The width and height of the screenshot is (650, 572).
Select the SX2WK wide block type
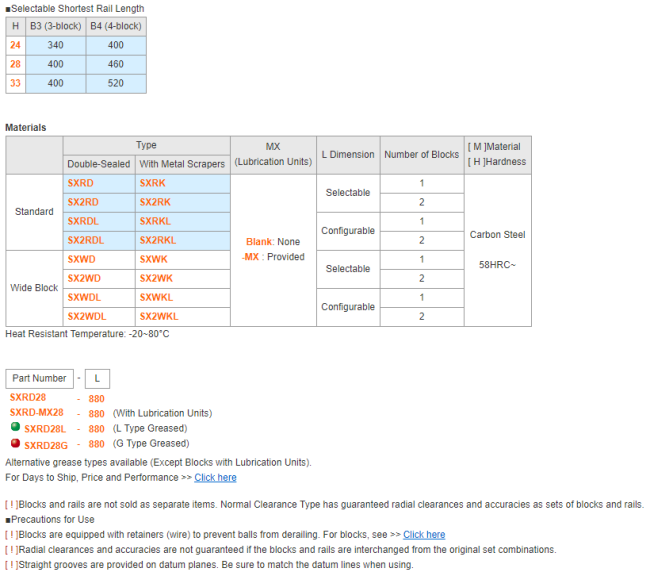tap(155, 278)
